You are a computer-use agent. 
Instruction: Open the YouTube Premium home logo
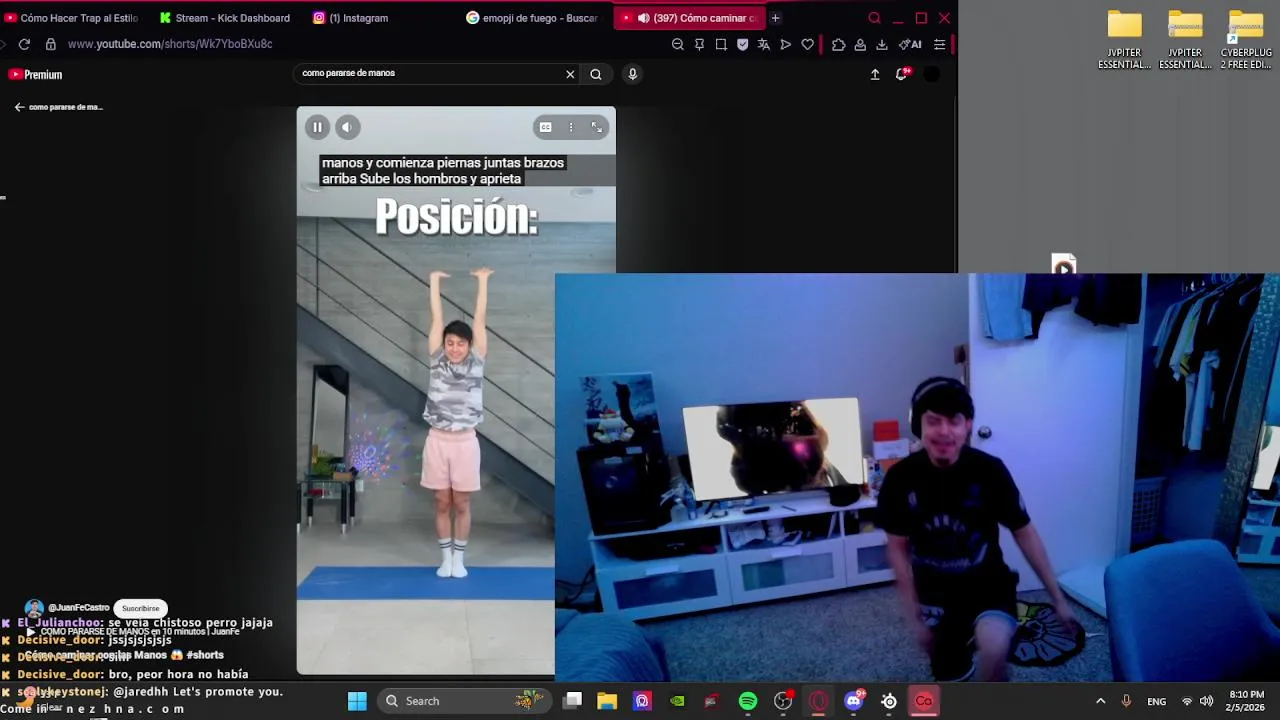pyautogui.click(x=36, y=75)
